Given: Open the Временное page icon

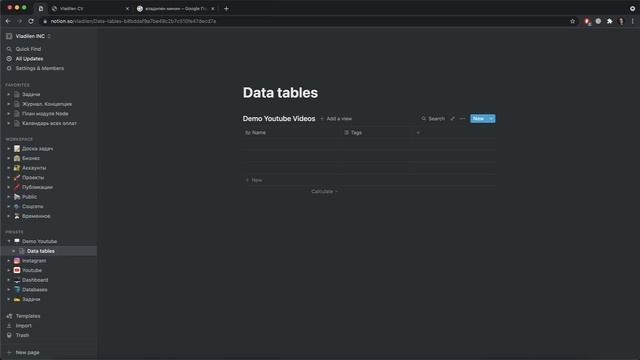Looking at the screenshot, I should pos(17,216).
